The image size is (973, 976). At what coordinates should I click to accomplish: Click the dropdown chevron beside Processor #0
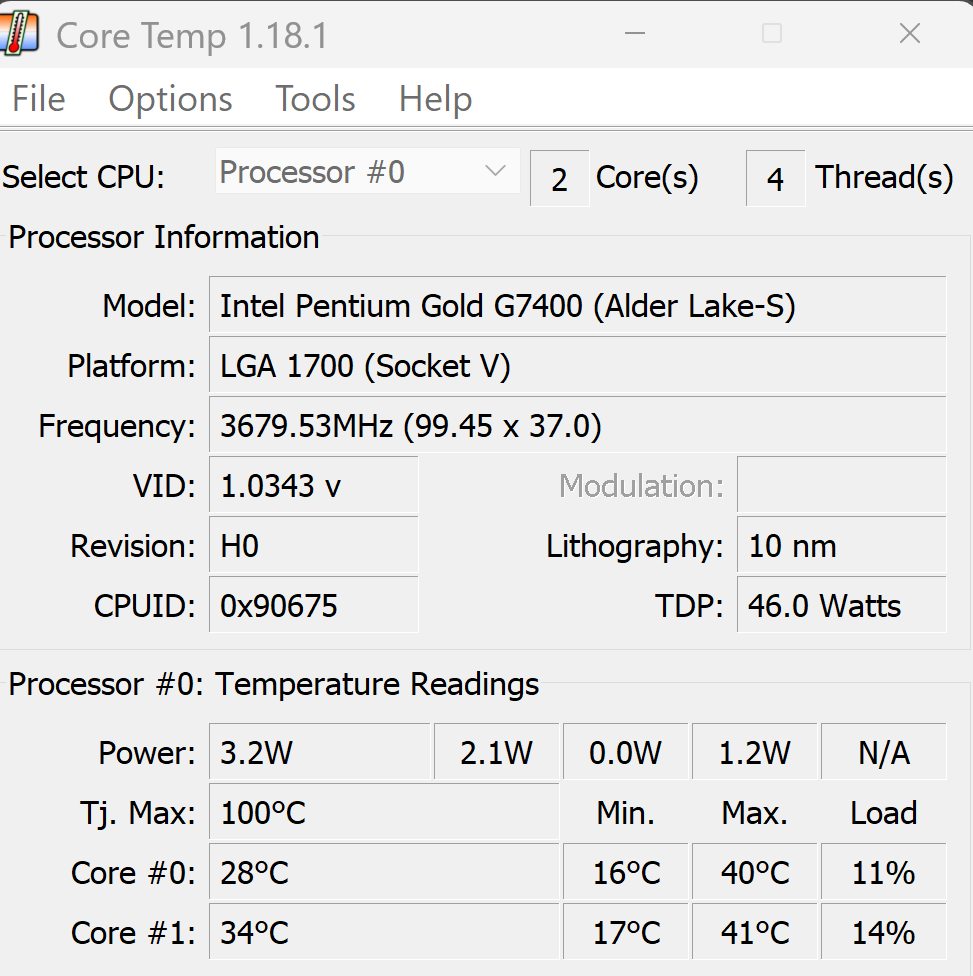(495, 172)
